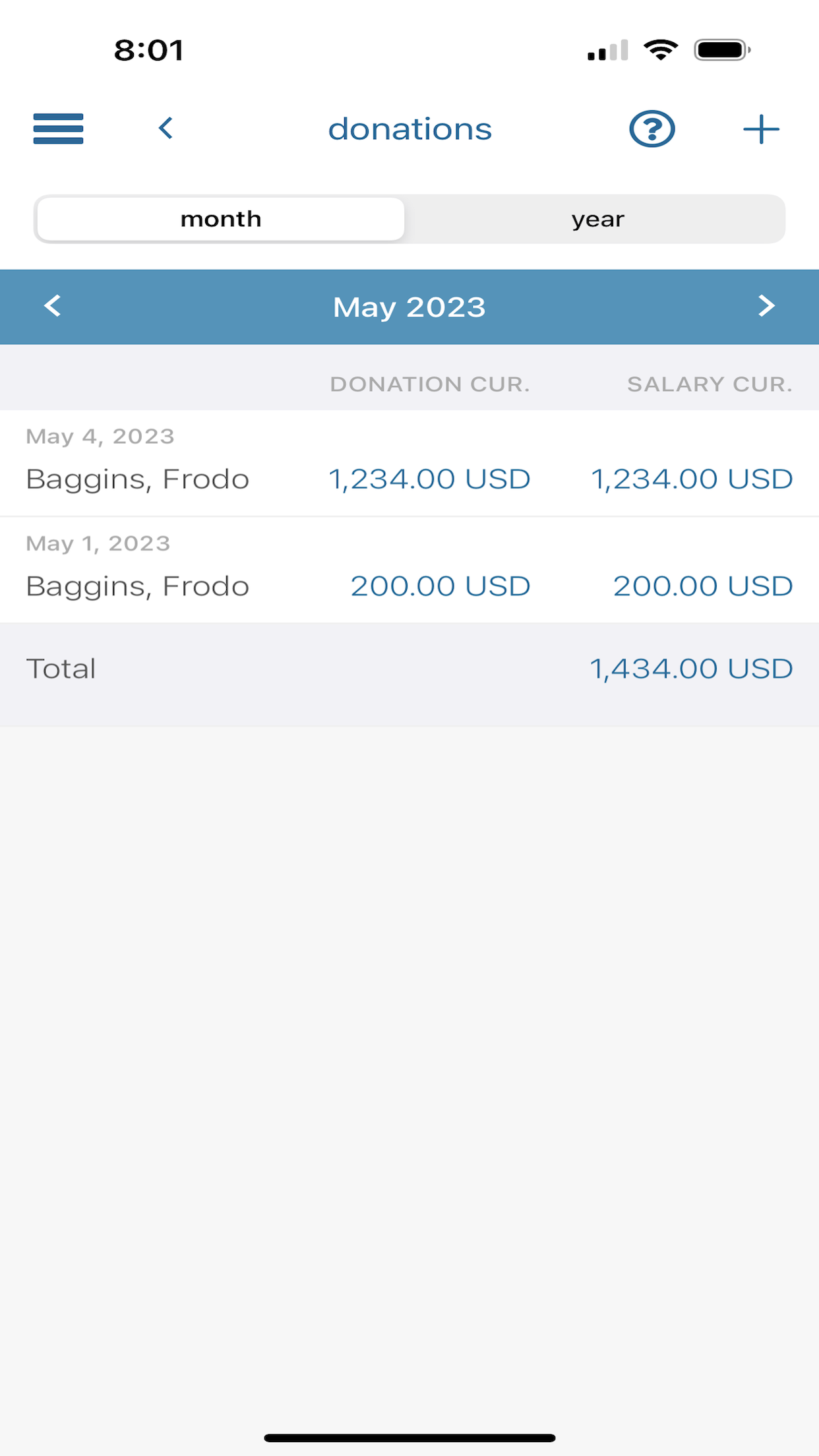The height and width of the screenshot is (1456, 819).
Task: Tap the donations page title
Action: point(410,129)
